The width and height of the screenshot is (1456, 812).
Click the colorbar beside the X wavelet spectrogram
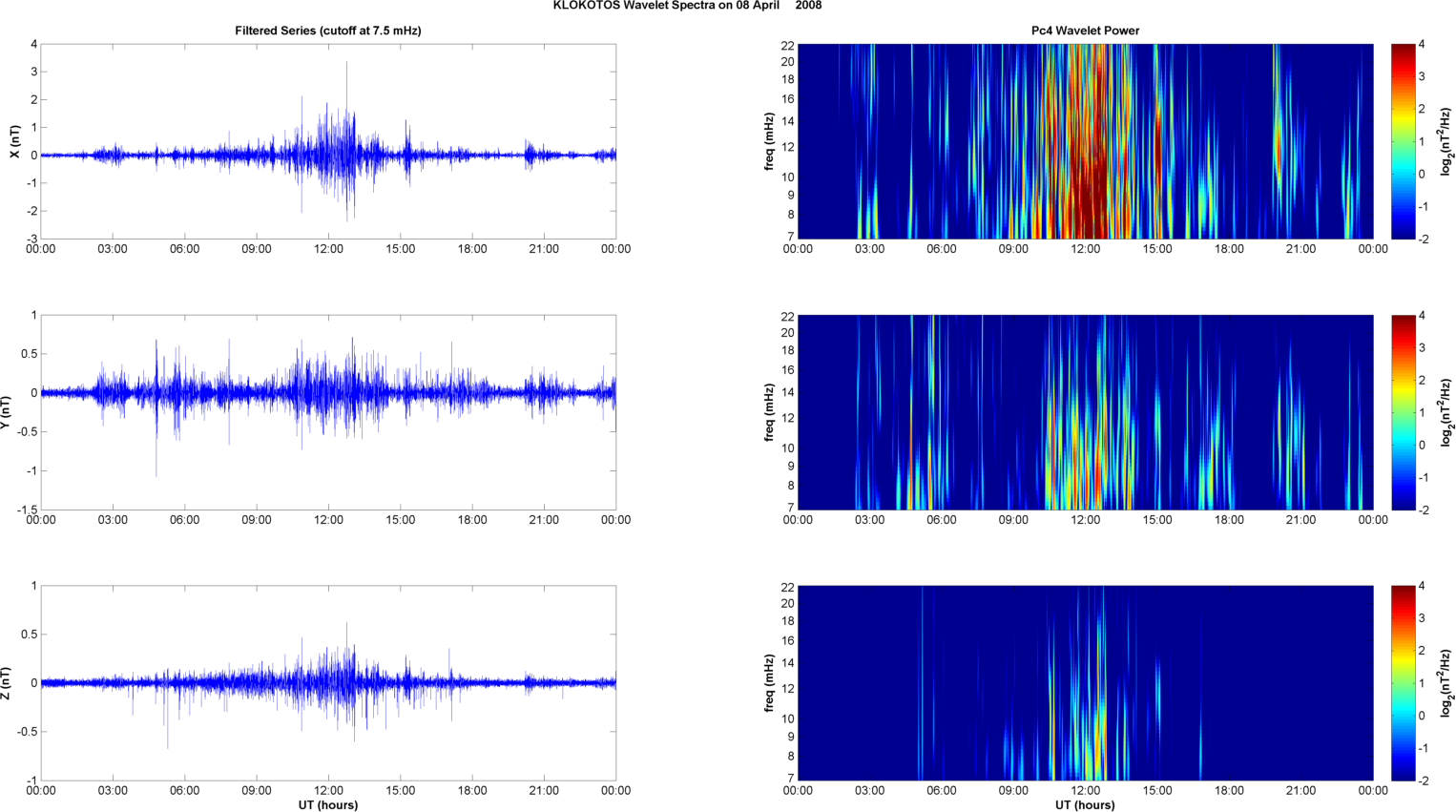[1404, 141]
